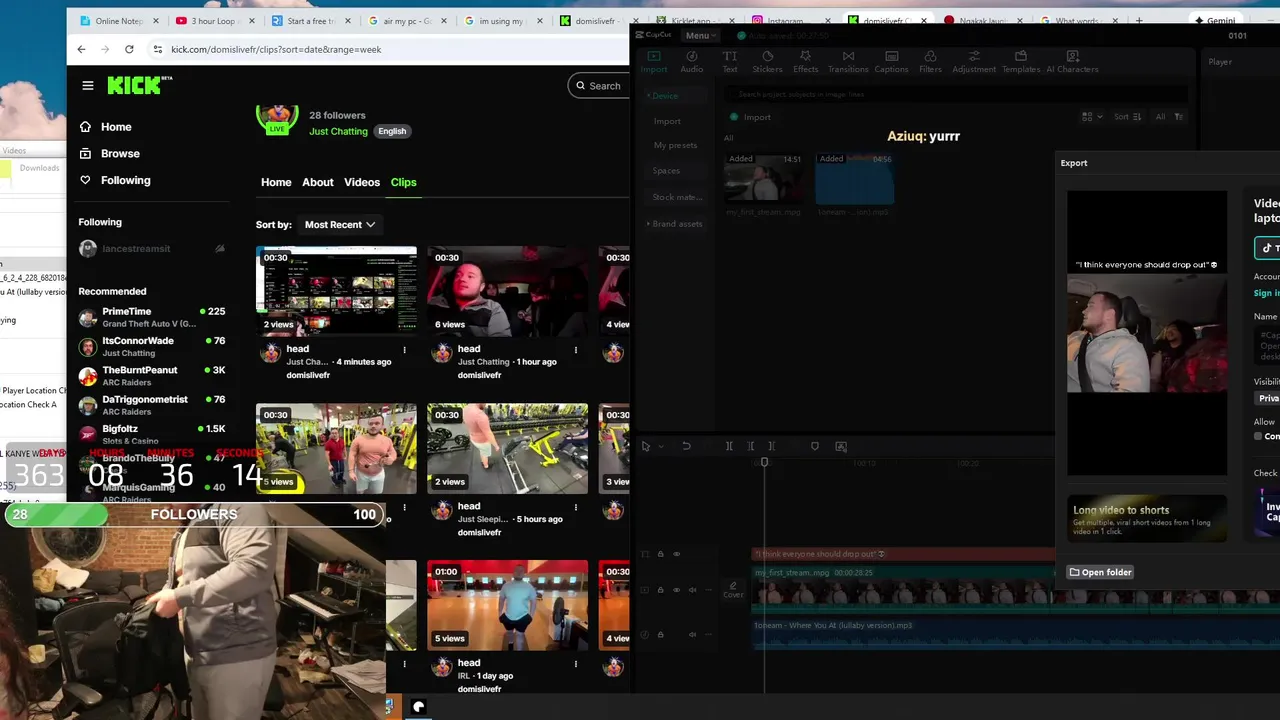The width and height of the screenshot is (1280, 720).
Task: Open the Long video to shorts banner
Action: 1146,518
